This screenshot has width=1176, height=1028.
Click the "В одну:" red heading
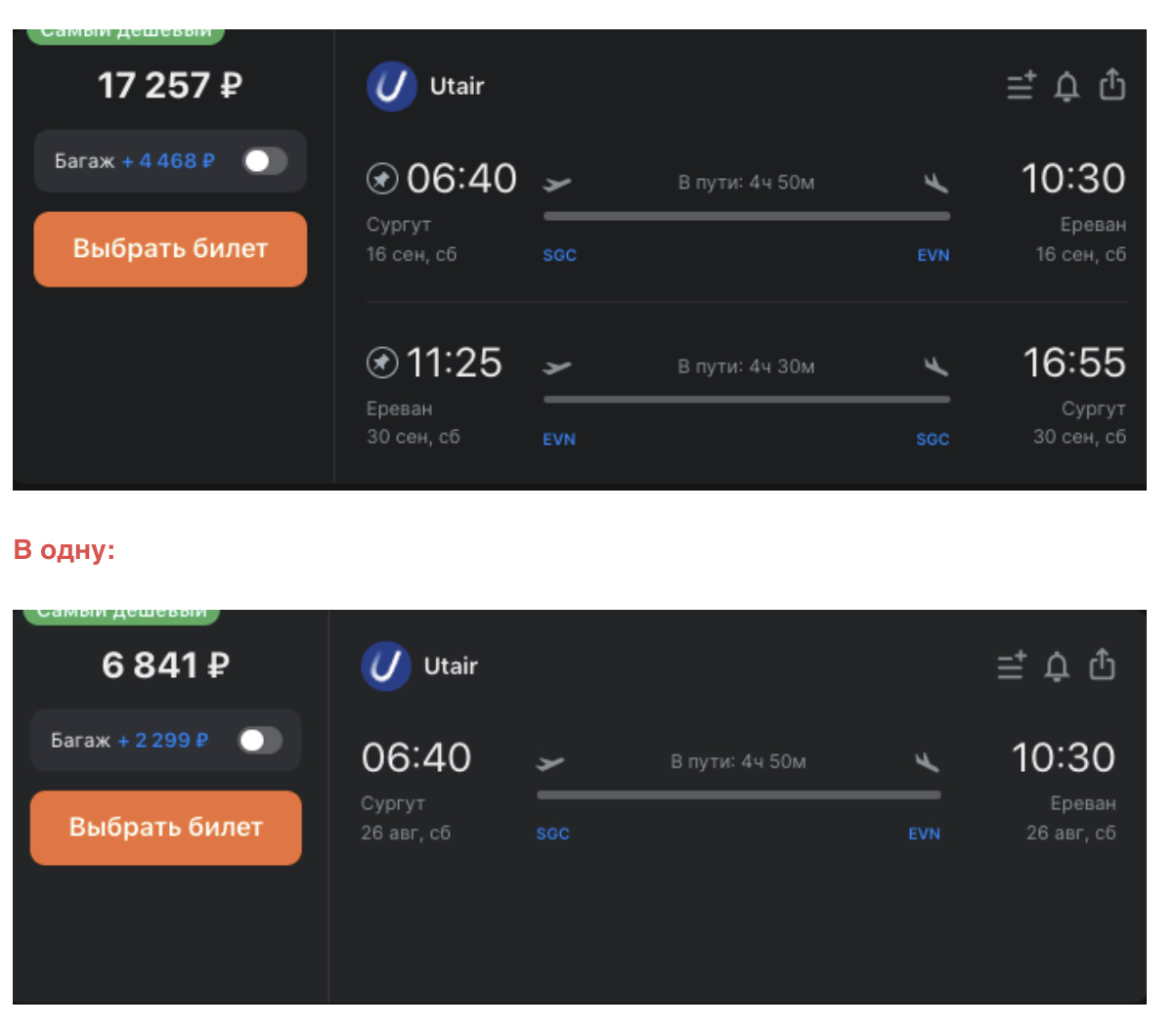click(65, 550)
